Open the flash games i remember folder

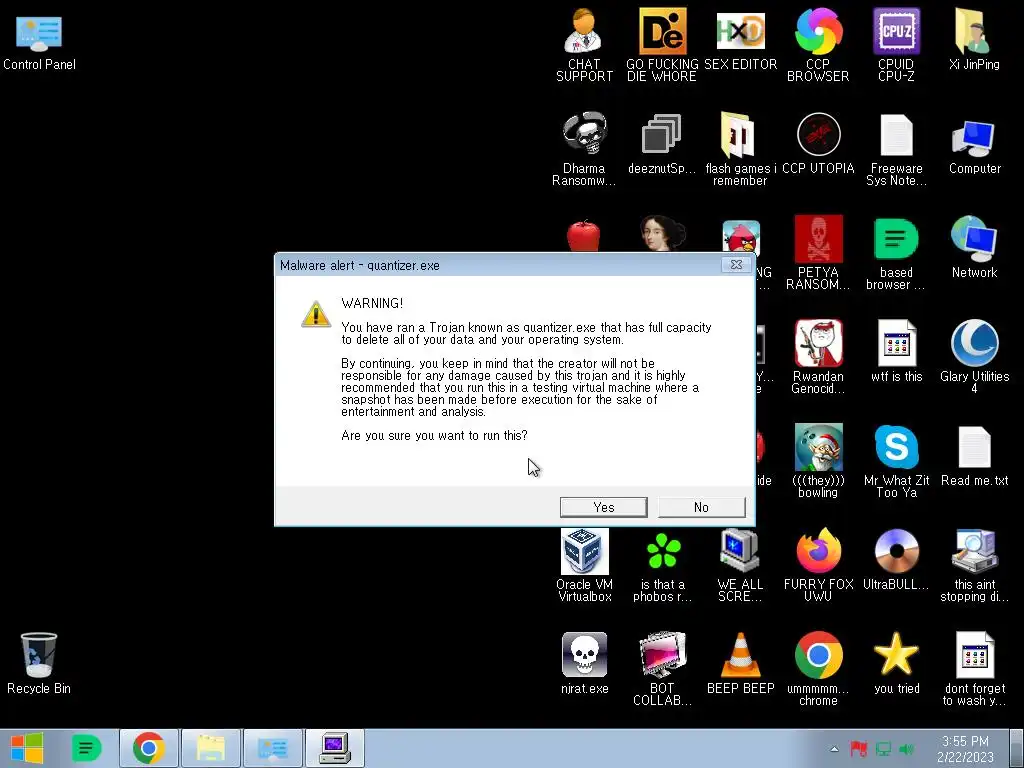click(x=740, y=149)
